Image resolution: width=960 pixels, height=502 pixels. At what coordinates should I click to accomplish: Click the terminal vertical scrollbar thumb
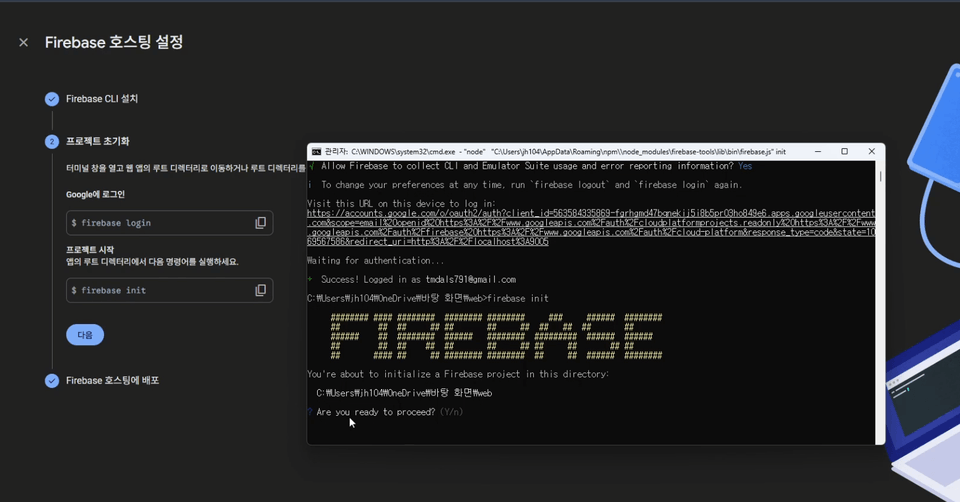pos(880,176)
